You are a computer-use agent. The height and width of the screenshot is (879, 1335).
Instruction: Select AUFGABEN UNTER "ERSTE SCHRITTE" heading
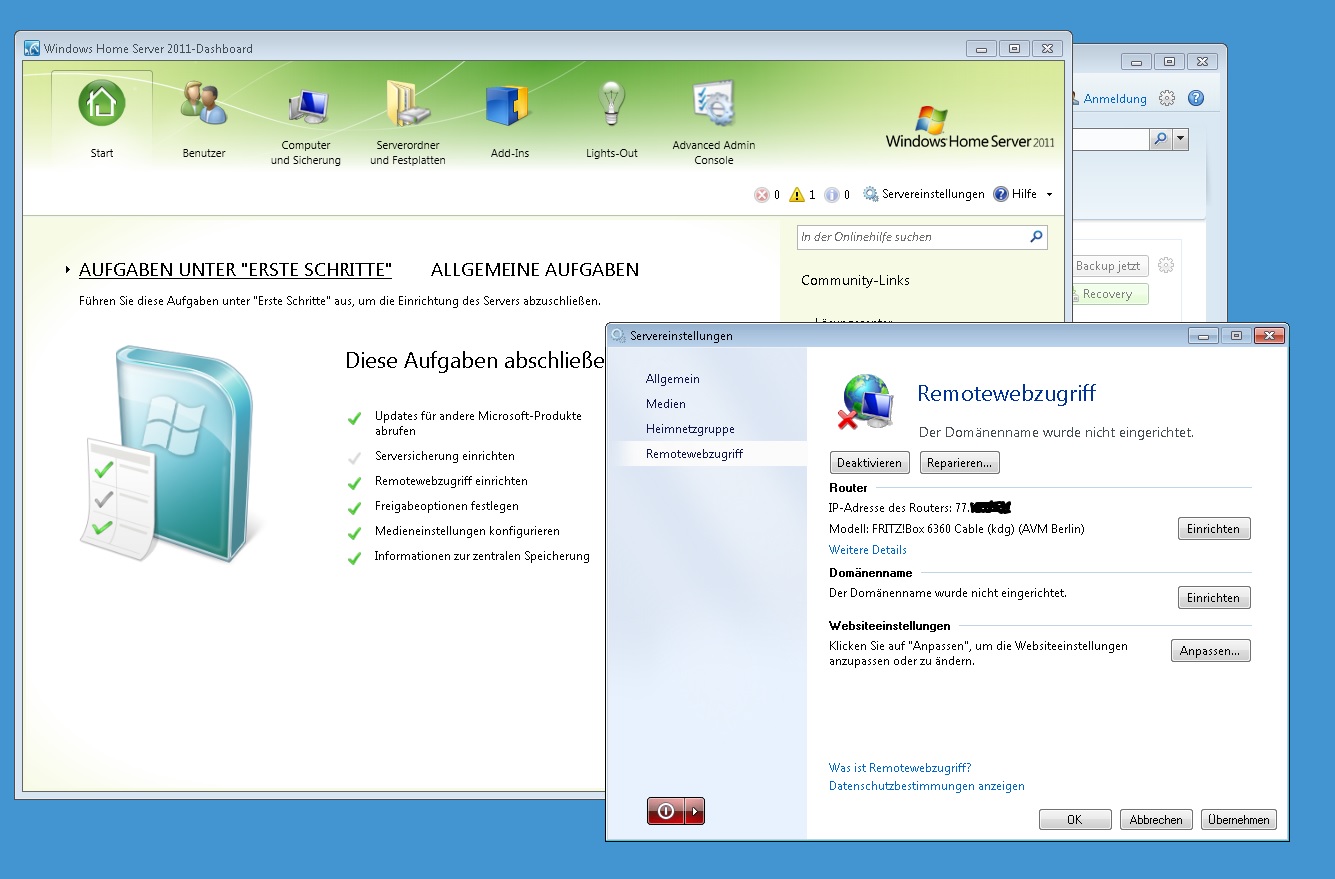[x=235, y=270]
